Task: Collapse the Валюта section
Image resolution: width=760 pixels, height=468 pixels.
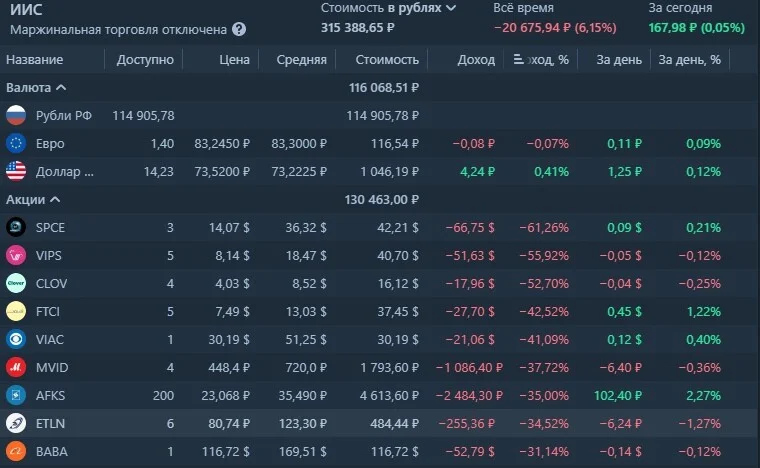Action: pyautogui.click(x=36, y=88)
